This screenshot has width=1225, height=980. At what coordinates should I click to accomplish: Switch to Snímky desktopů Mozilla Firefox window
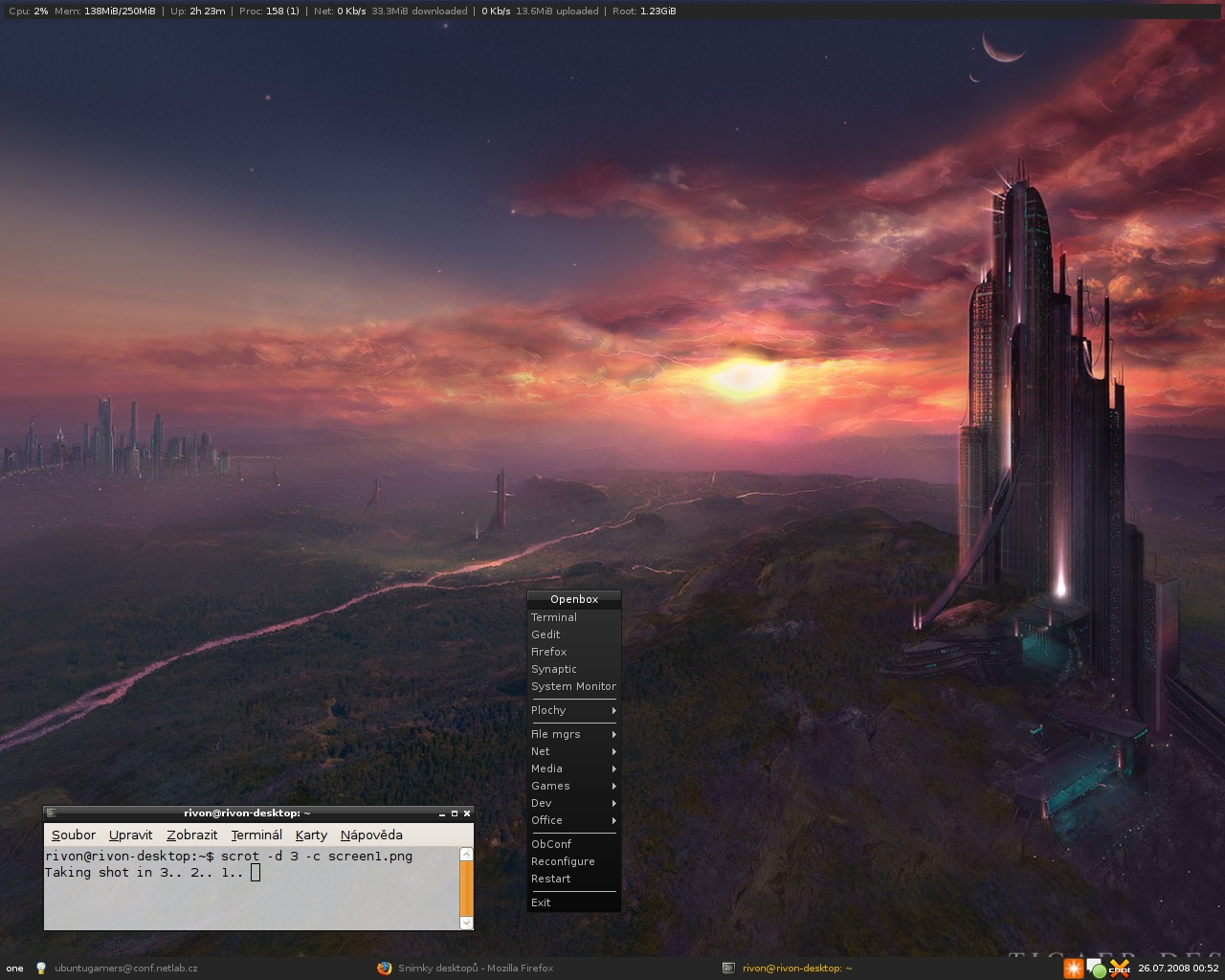click(x=476, y=968)
